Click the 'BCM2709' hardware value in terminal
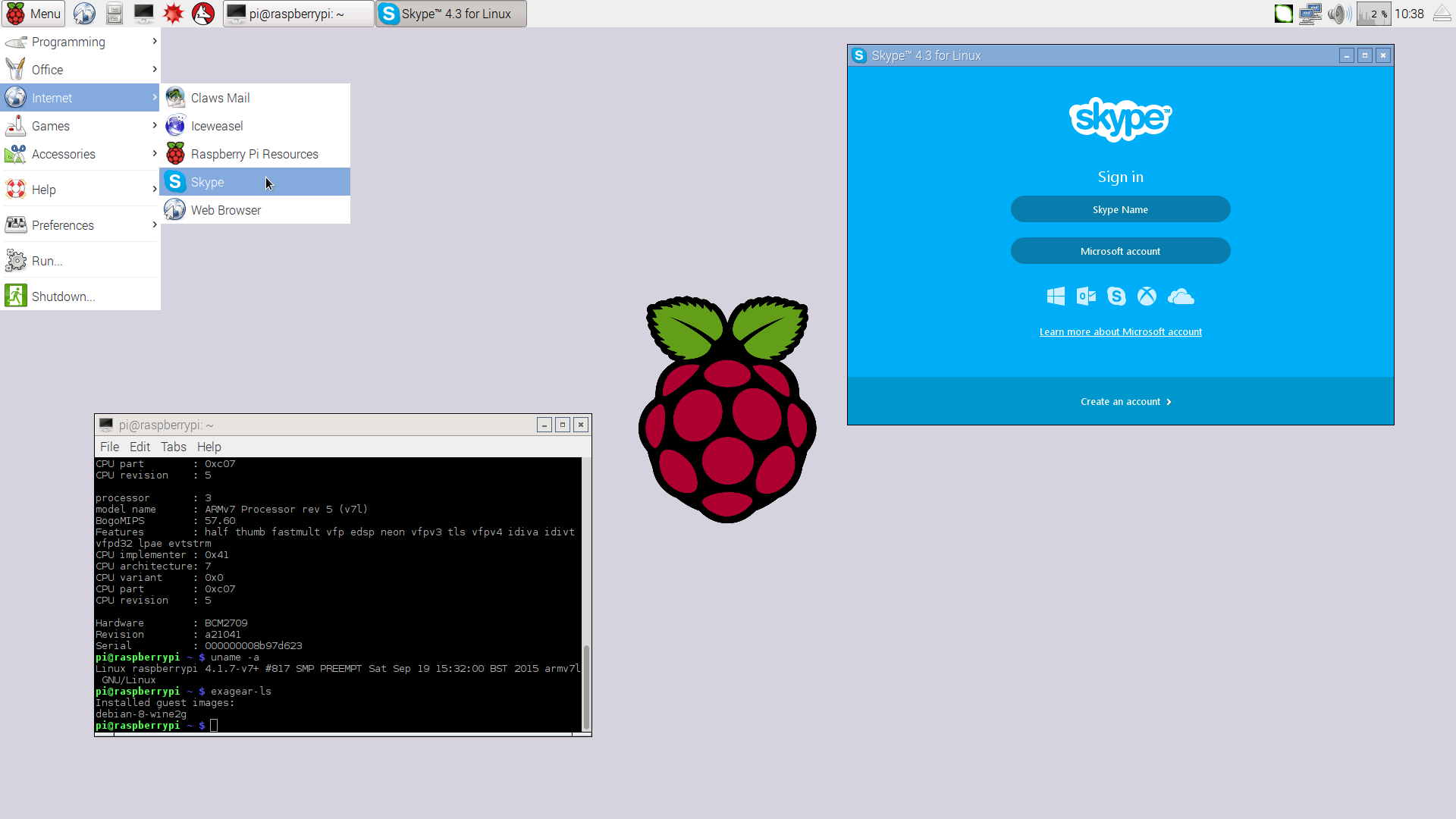The width and height of the screenshot is (1456, 819). [x=226, y=623]
